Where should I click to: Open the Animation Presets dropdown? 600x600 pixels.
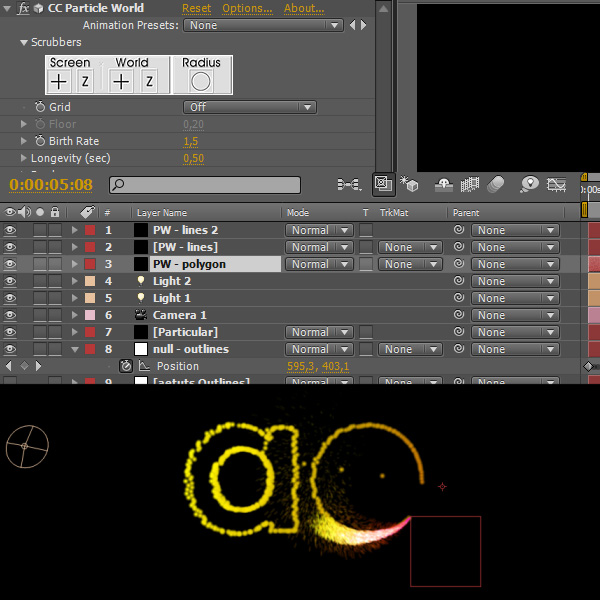coord(263,25)
